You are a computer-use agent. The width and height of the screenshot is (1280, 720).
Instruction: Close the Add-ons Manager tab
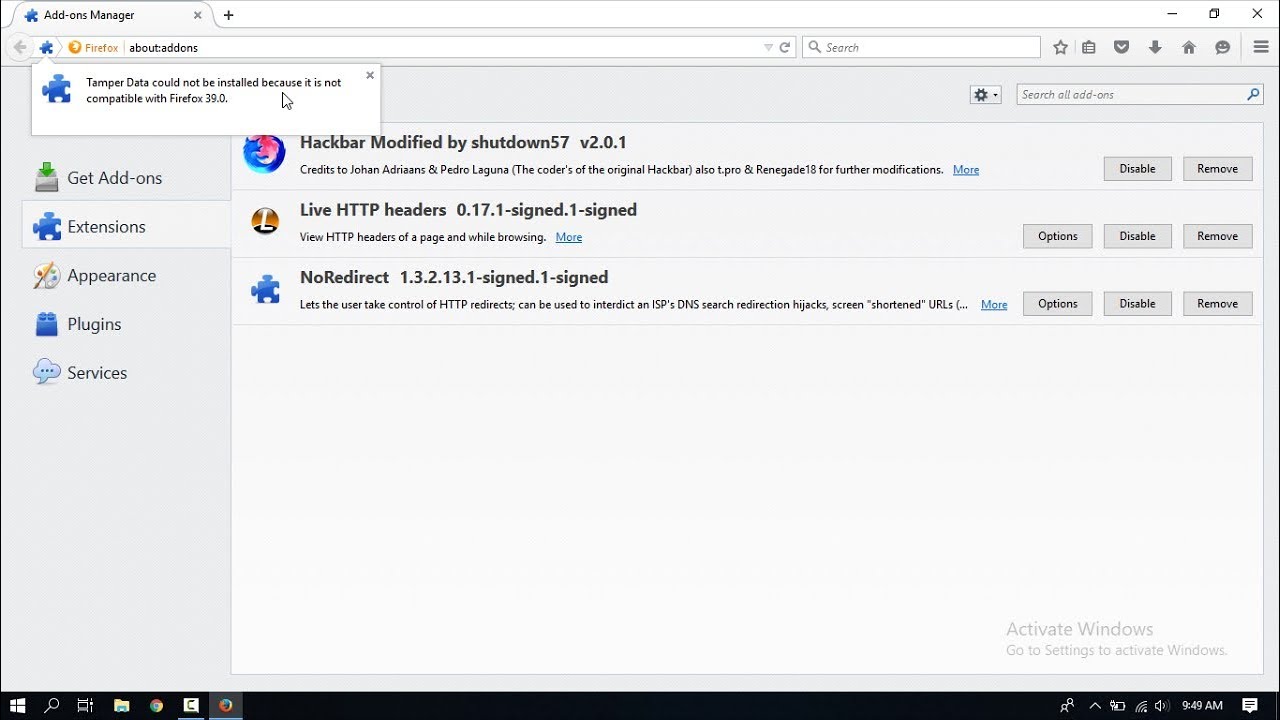[197, 15]
